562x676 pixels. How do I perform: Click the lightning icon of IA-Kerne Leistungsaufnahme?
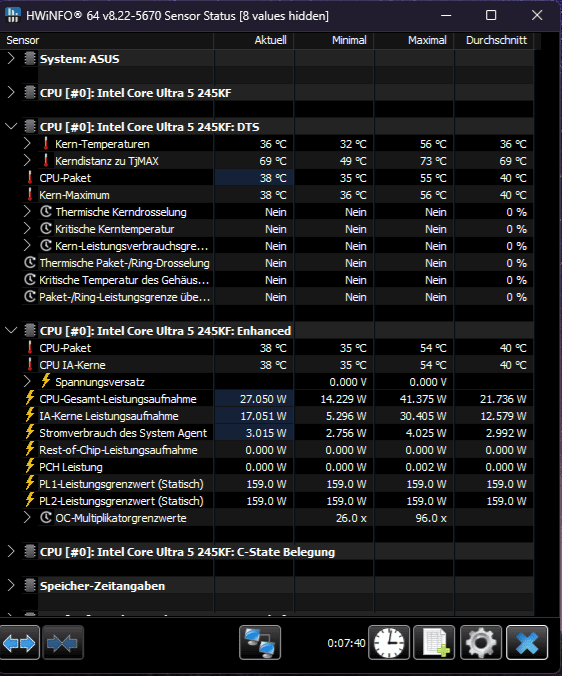click(30, 415)
